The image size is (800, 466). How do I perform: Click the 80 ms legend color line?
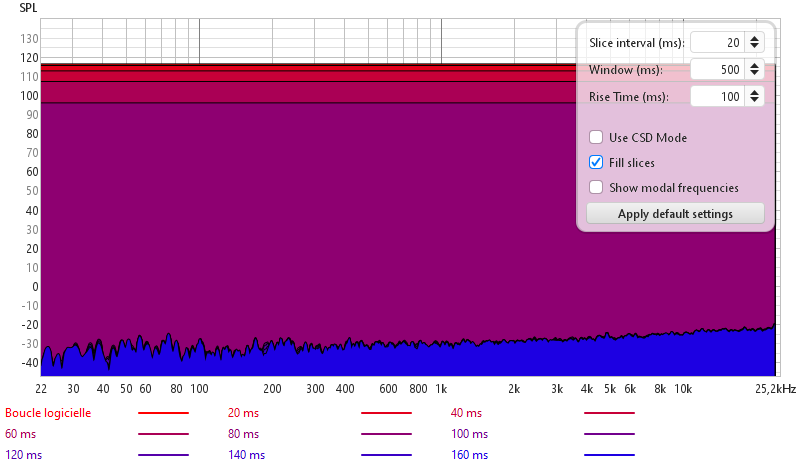[x=386, y=434]
